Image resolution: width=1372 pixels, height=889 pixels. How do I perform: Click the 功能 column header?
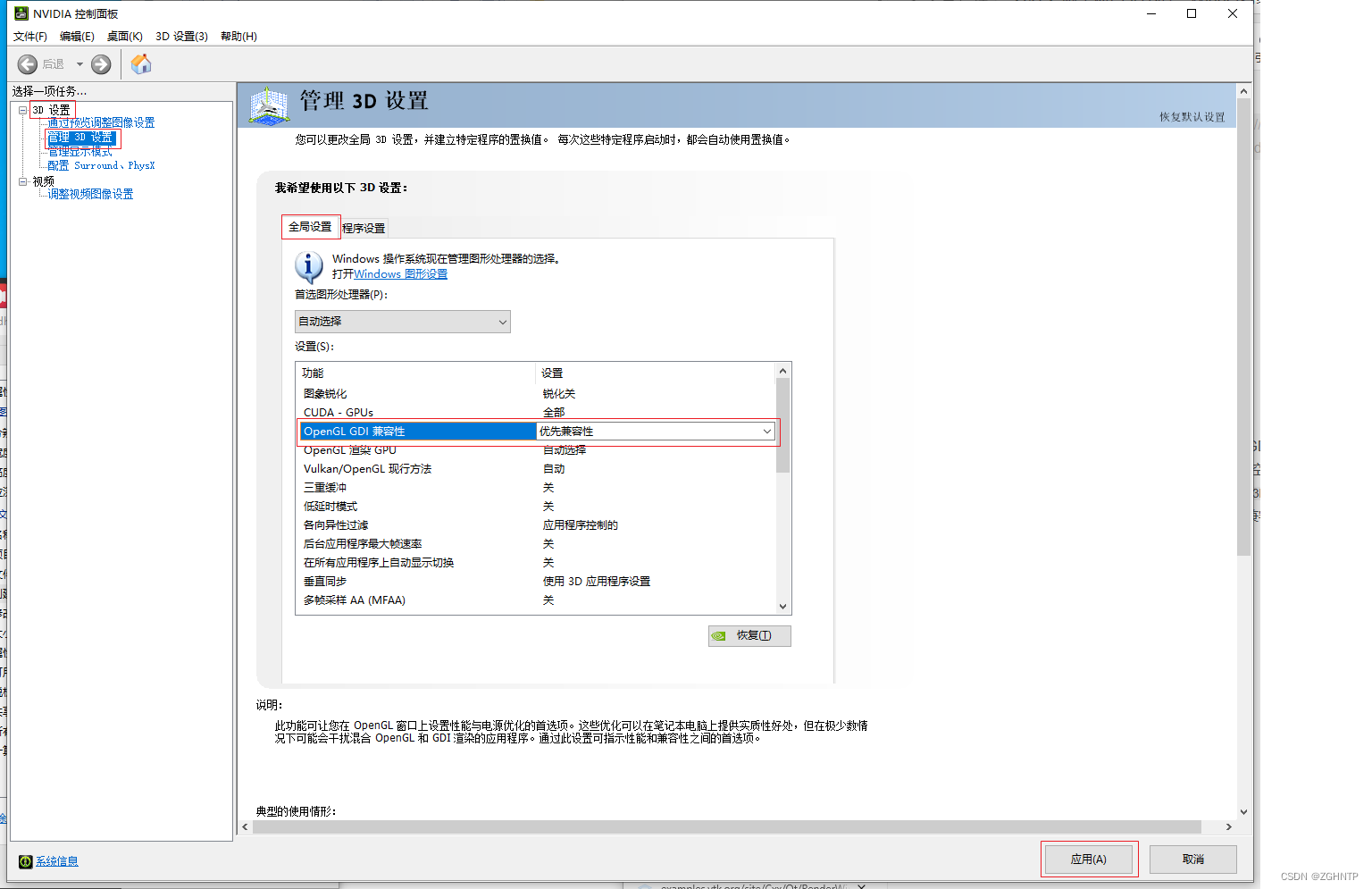(415, 373)
